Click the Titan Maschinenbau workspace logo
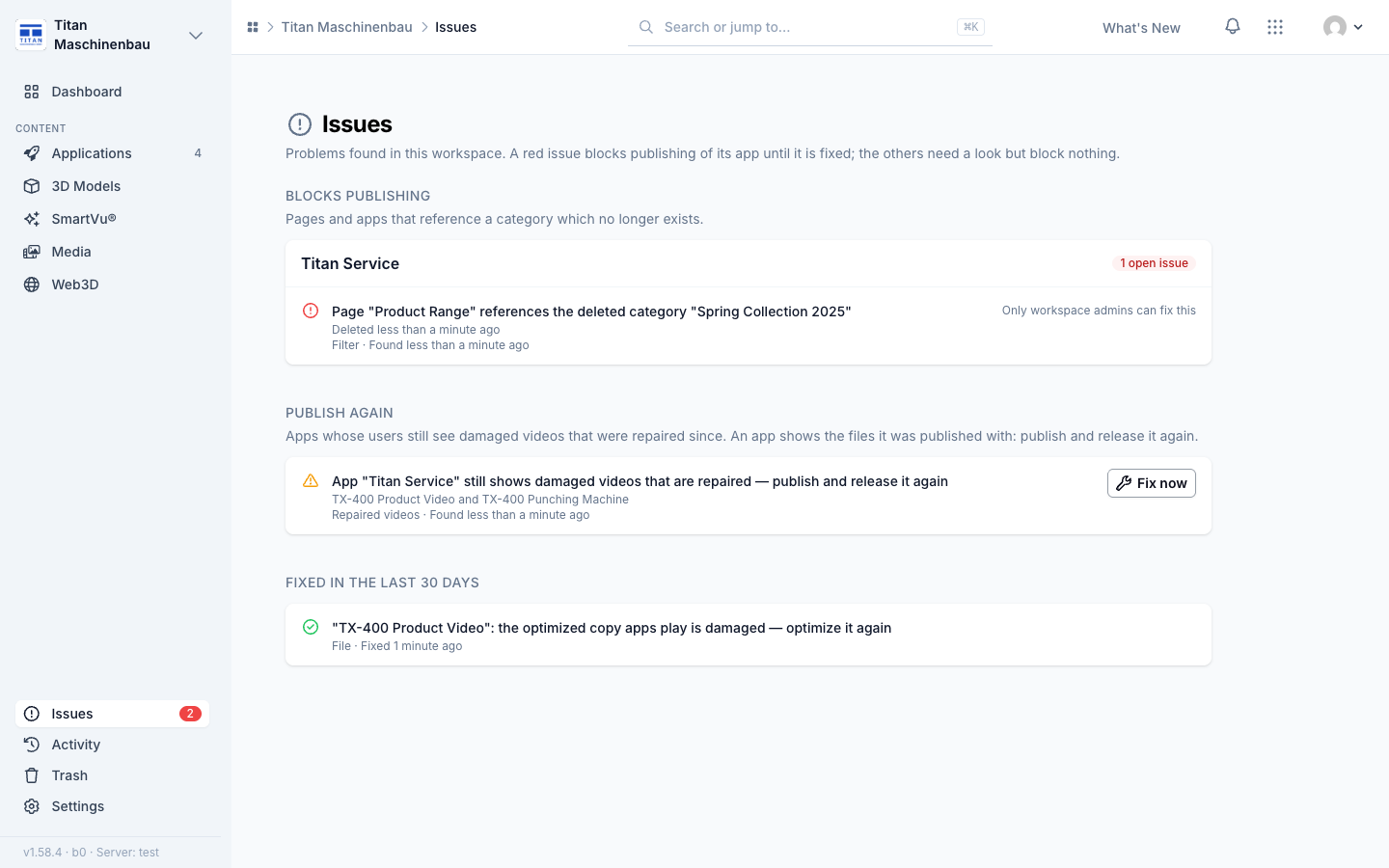Image resolution: width=1389 pixels, height=868 pixels. pyautogui.click(x=31, y=35)
